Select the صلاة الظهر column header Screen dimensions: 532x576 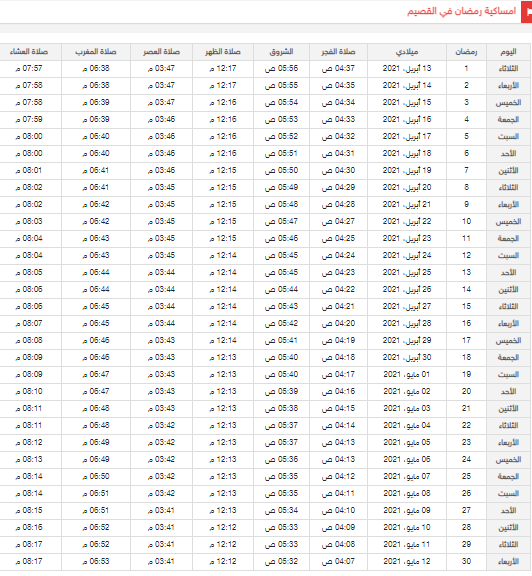point(223,52)
